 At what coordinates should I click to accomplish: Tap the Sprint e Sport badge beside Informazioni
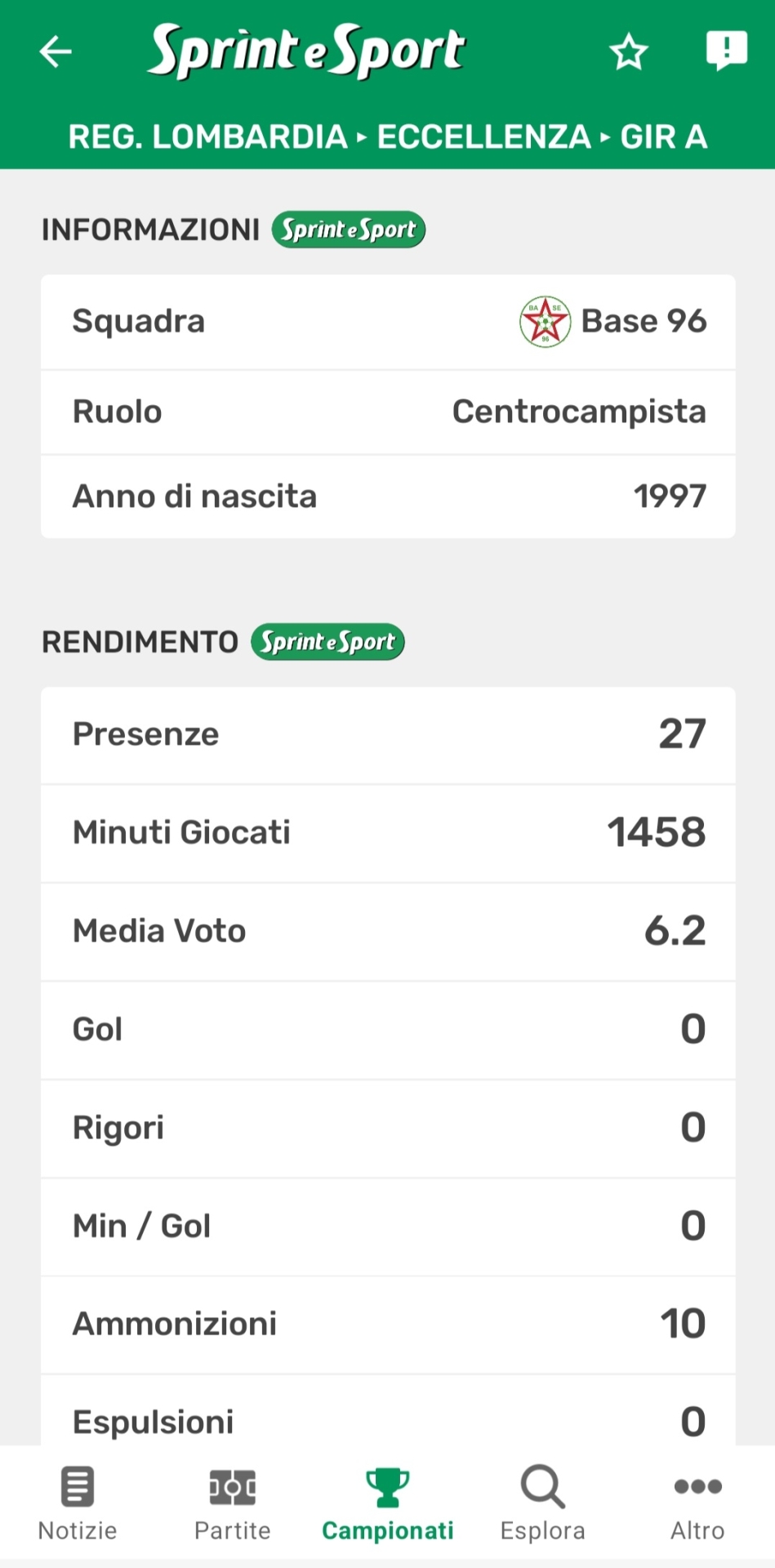click(349, 229)
